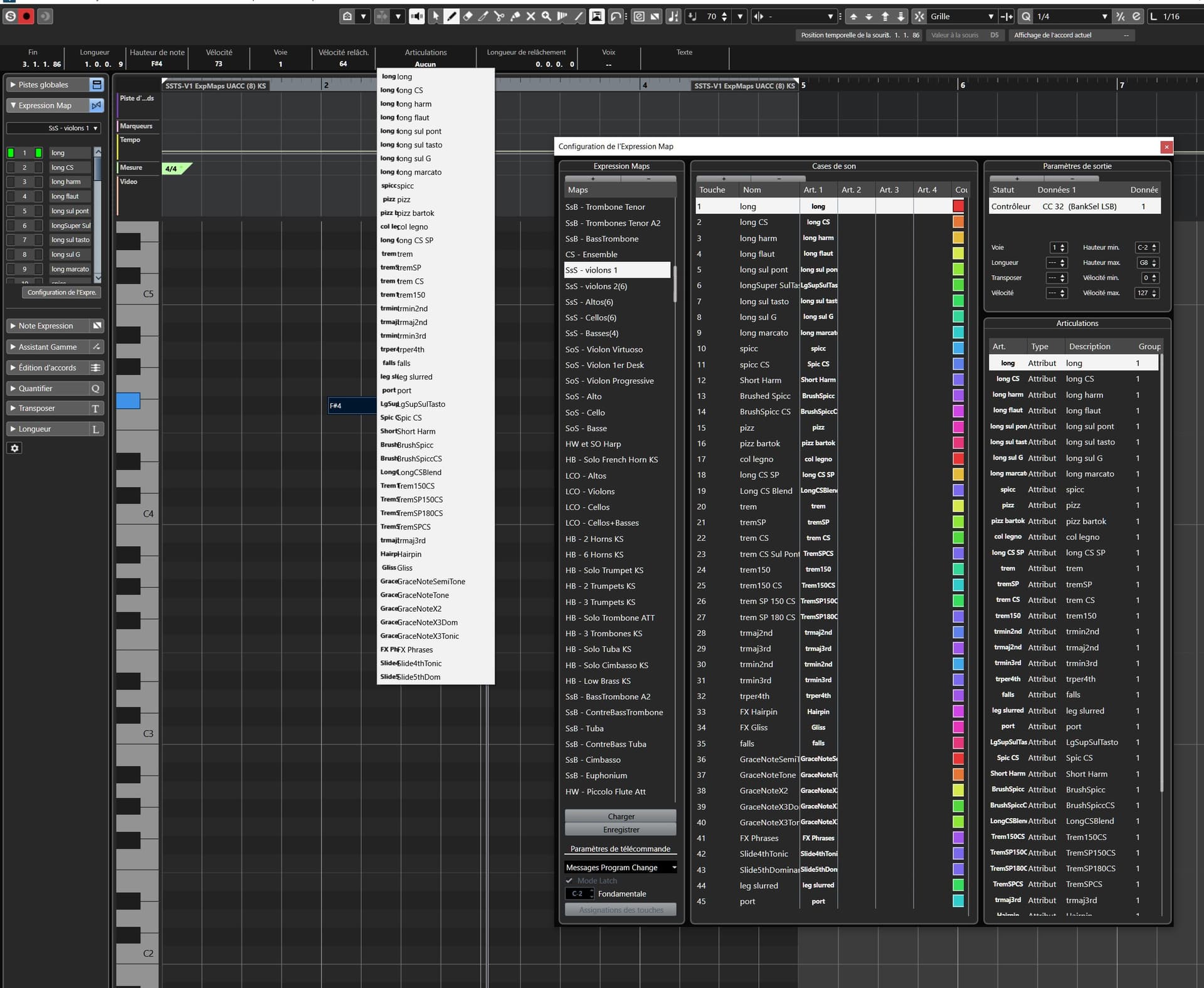Choose 'pizz bartok' from the articulation menu
The width and height of the screenshot is (1204, 988).
415,213
